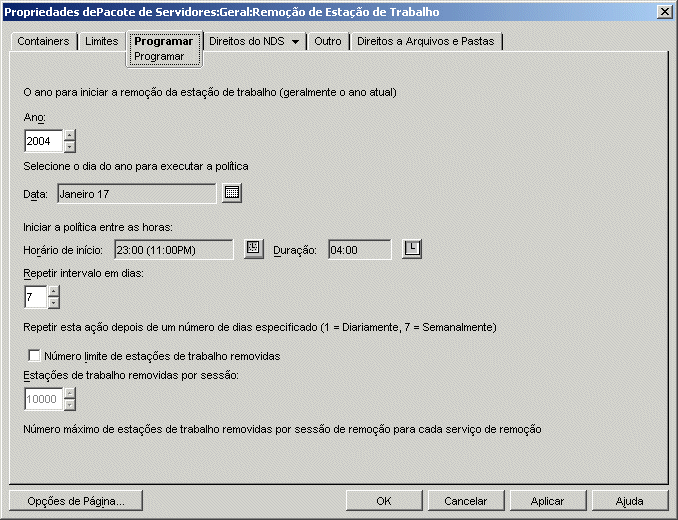Select the Programar sub-page entry
Image resolution: width=678 pixels, height=520 pixels.
click(159, 57)
